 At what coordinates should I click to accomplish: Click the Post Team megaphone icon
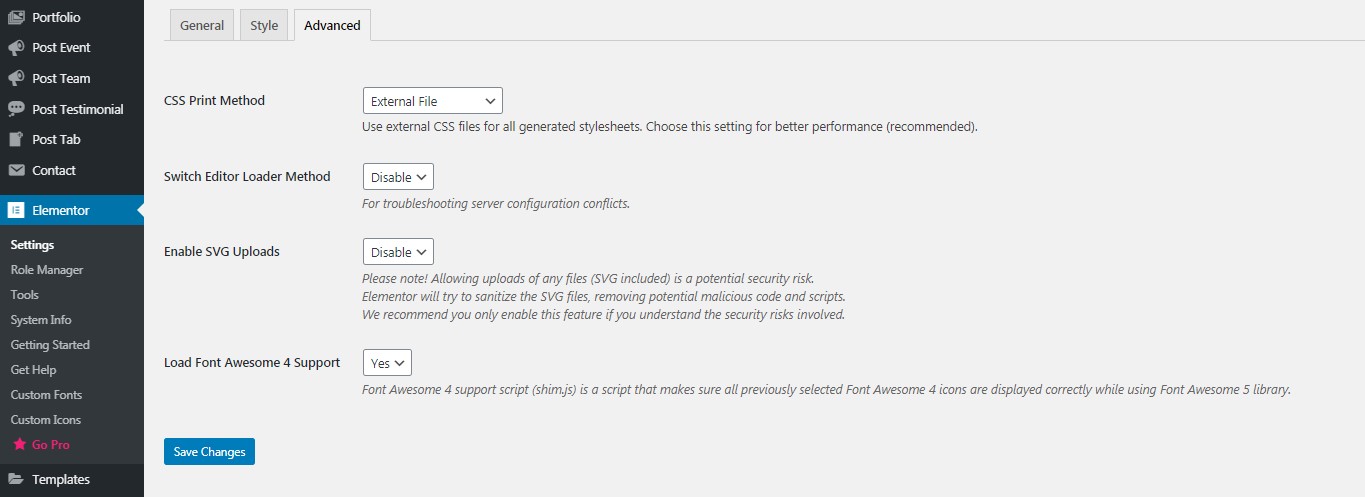[16, 78]
